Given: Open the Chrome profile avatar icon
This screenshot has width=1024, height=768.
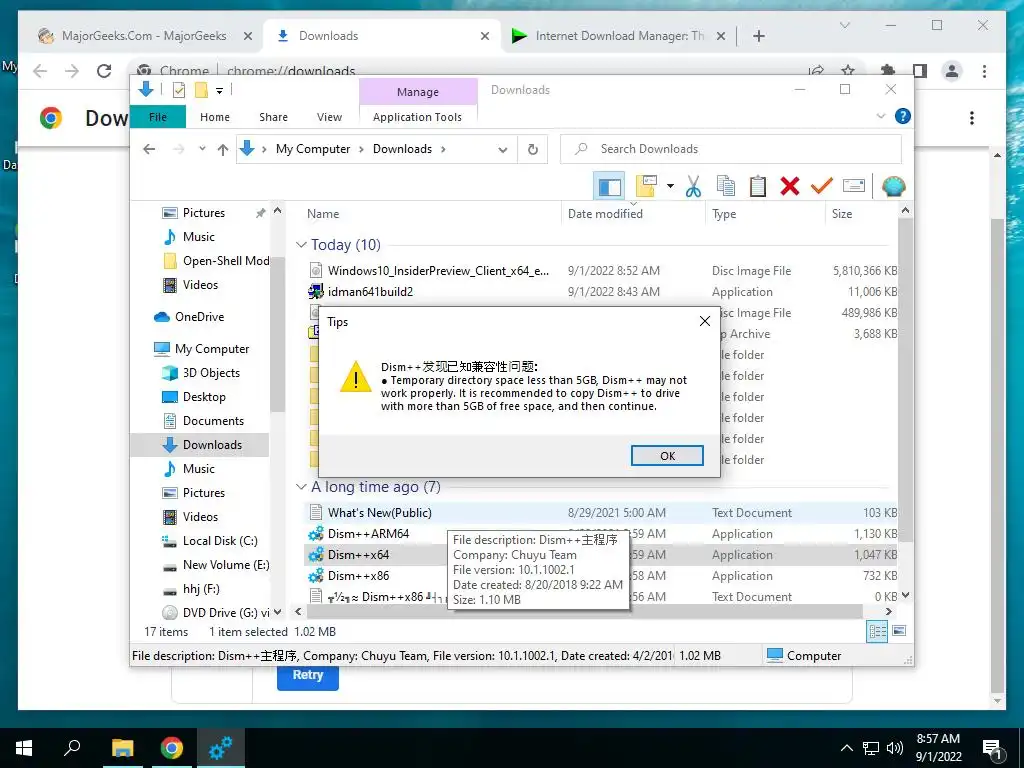Looking at the screenshot, I should point(952,71).
